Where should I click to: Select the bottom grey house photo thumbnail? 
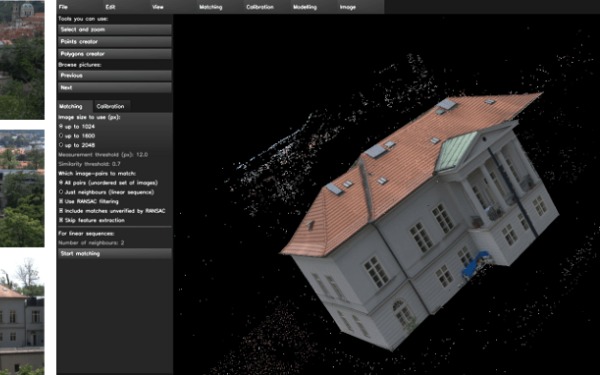22,316
